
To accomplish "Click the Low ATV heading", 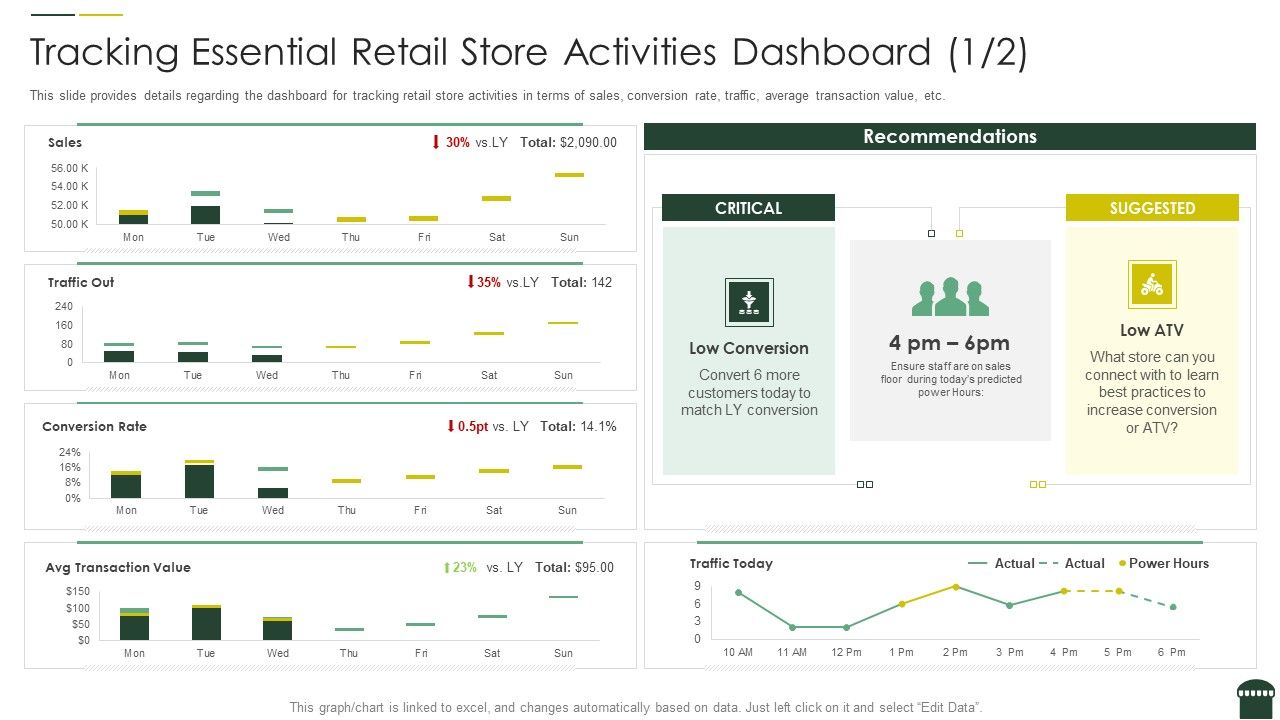I will [x=1152, y=330].
